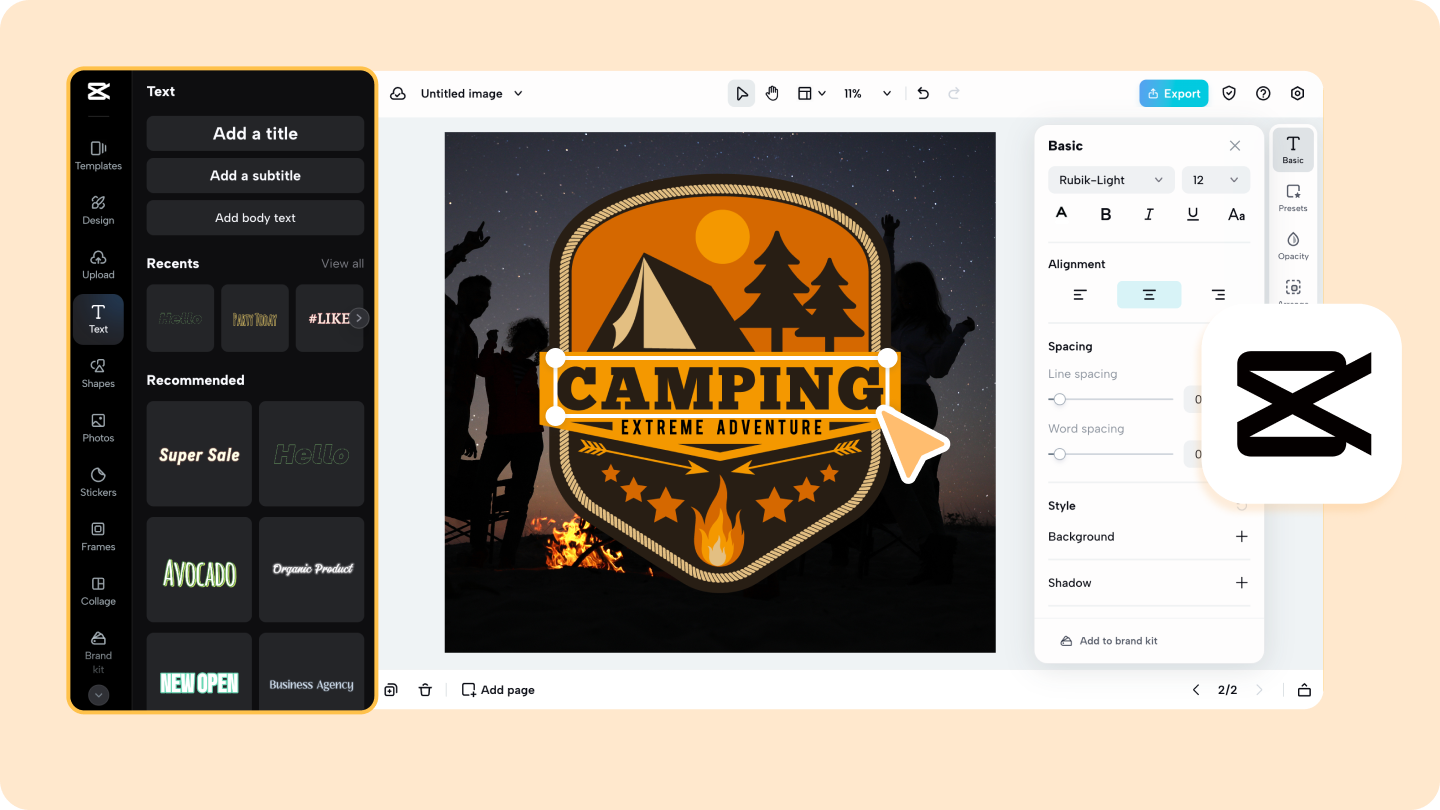Viewport: 1440px width, 810px height.
Task: Expand more sidebar items with down chevron
Action: pos(98,695)
